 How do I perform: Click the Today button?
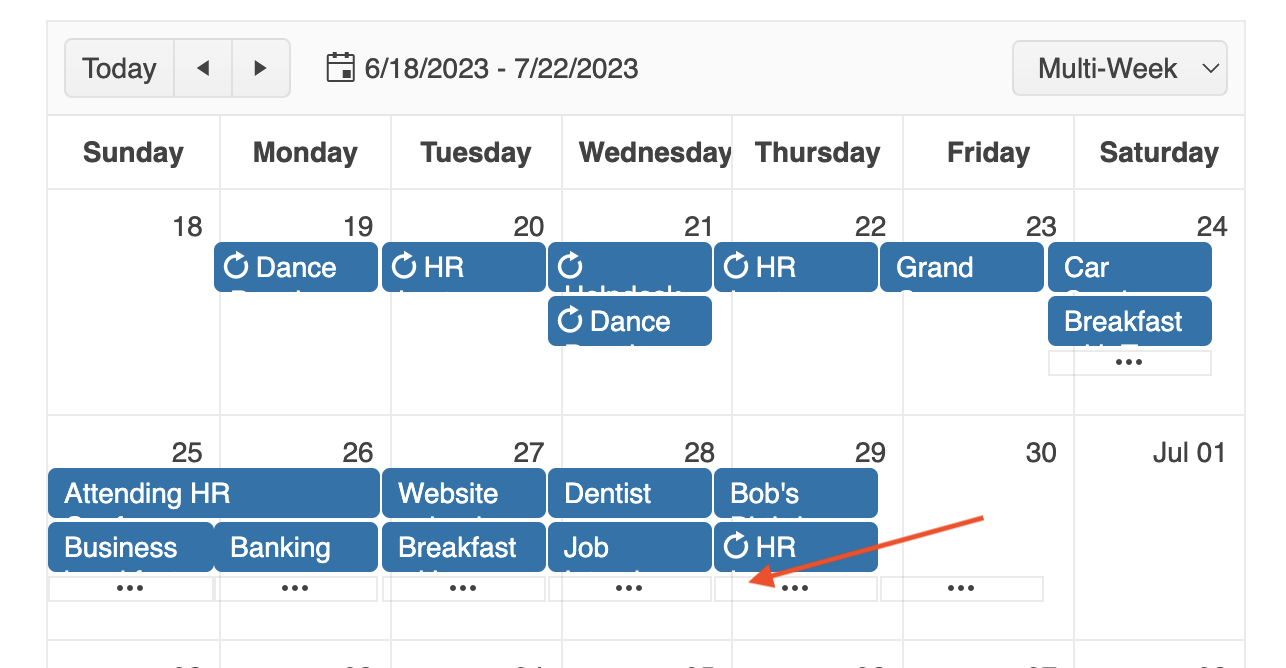coord(119,68)
